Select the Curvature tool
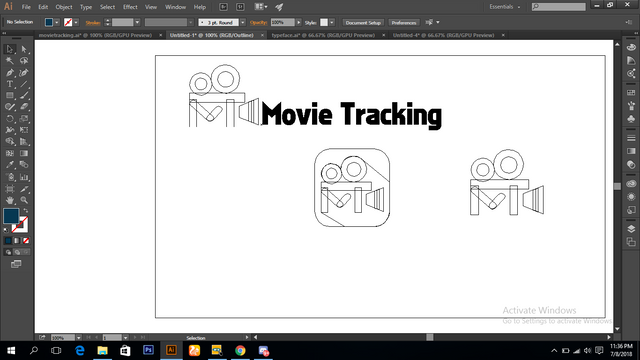The width and height of the screenshot is (640, 360). [x=24, y=73]
